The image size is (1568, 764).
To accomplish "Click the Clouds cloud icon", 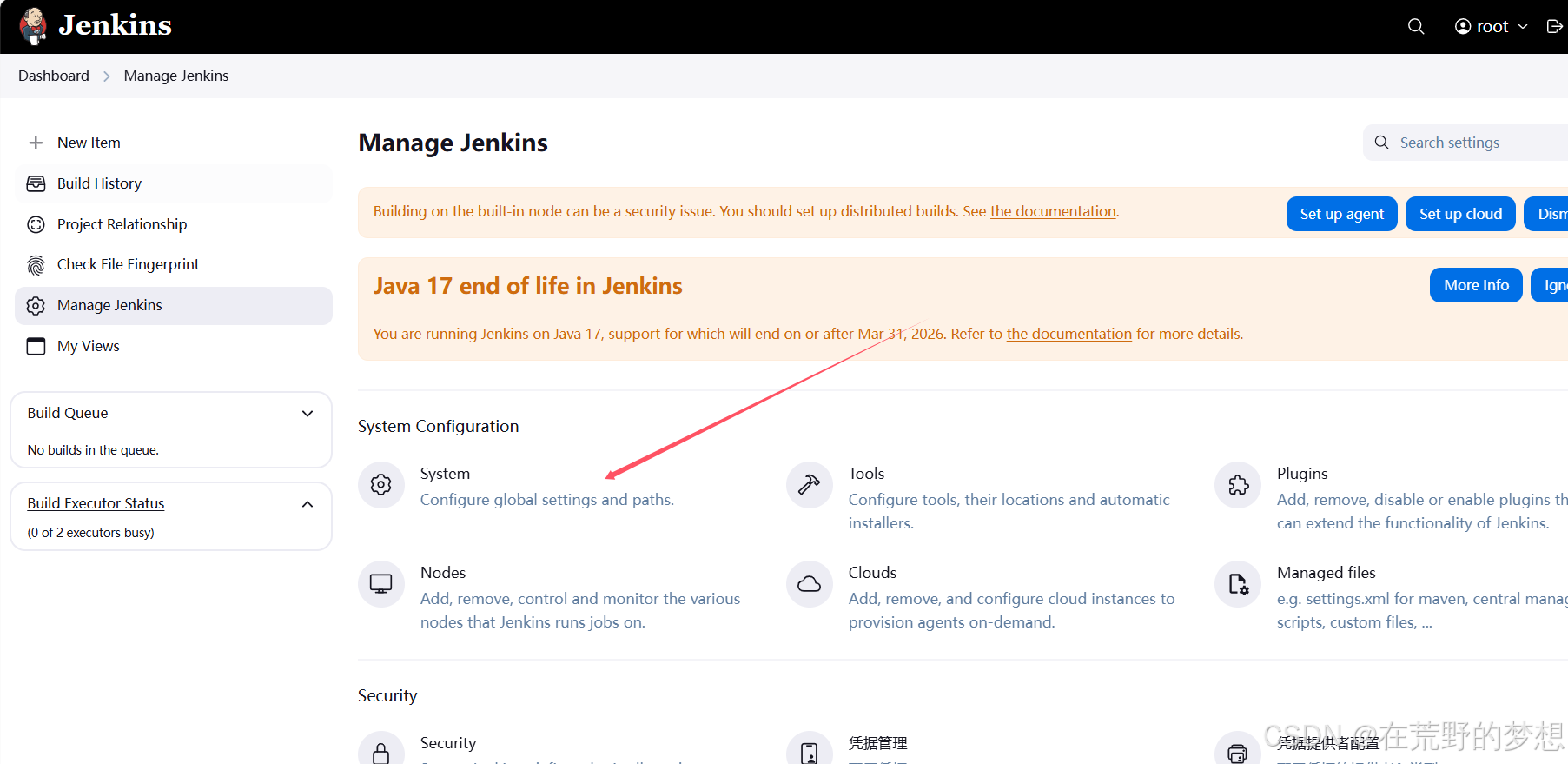I will click(810, 583).
